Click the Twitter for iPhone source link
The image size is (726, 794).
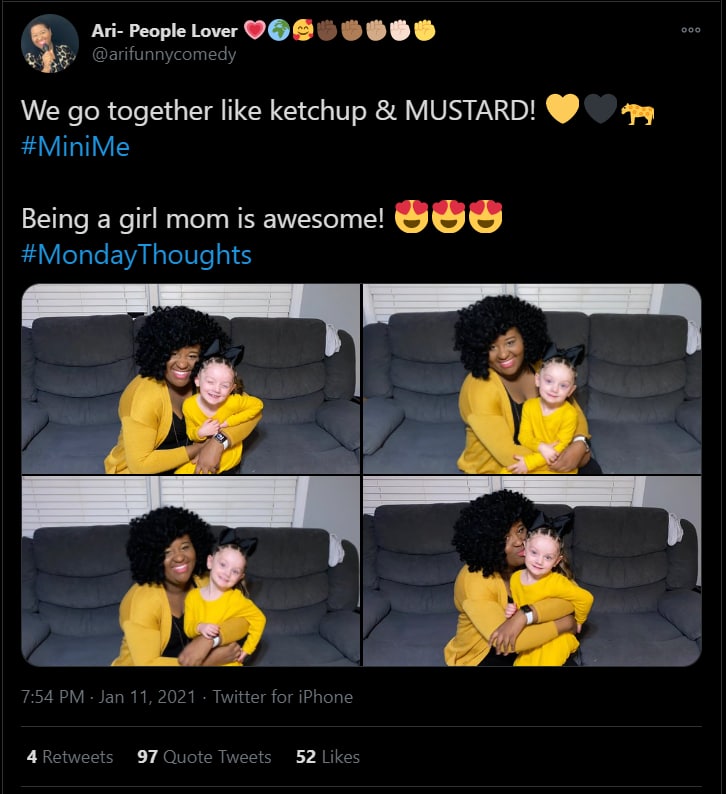(x=282, y=697)
